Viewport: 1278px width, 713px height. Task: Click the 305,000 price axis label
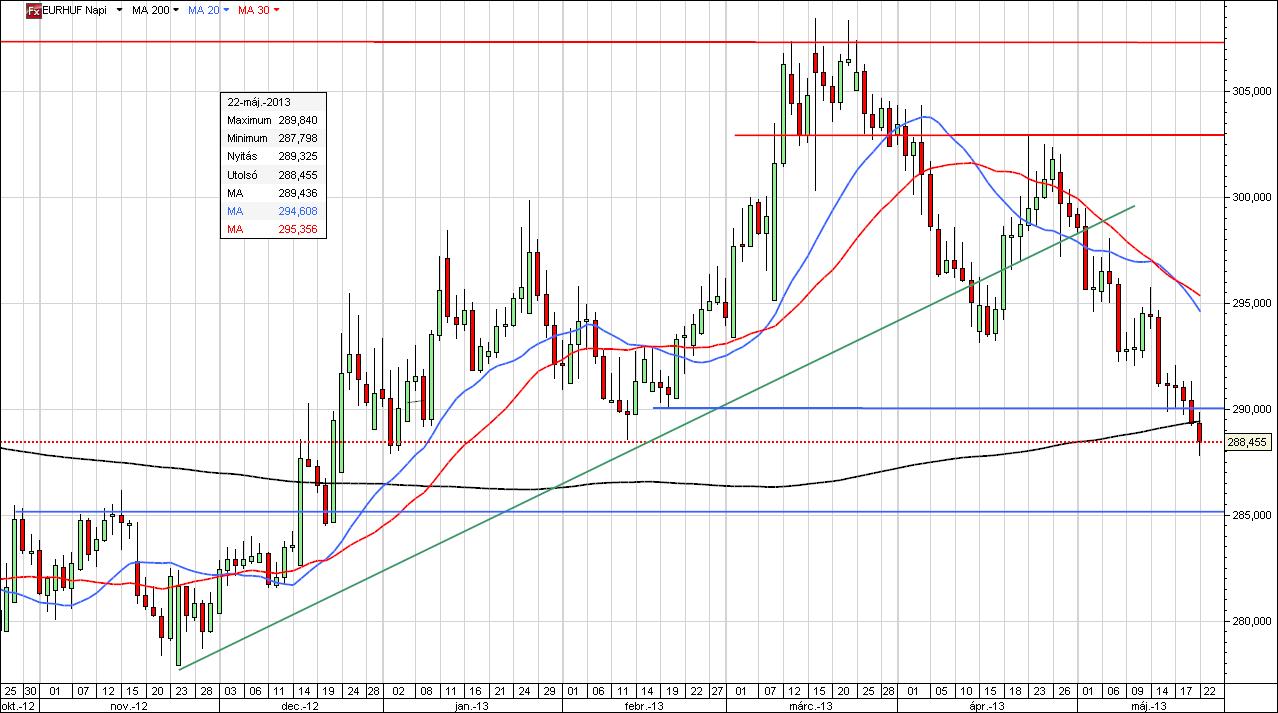coord(1250,91)
